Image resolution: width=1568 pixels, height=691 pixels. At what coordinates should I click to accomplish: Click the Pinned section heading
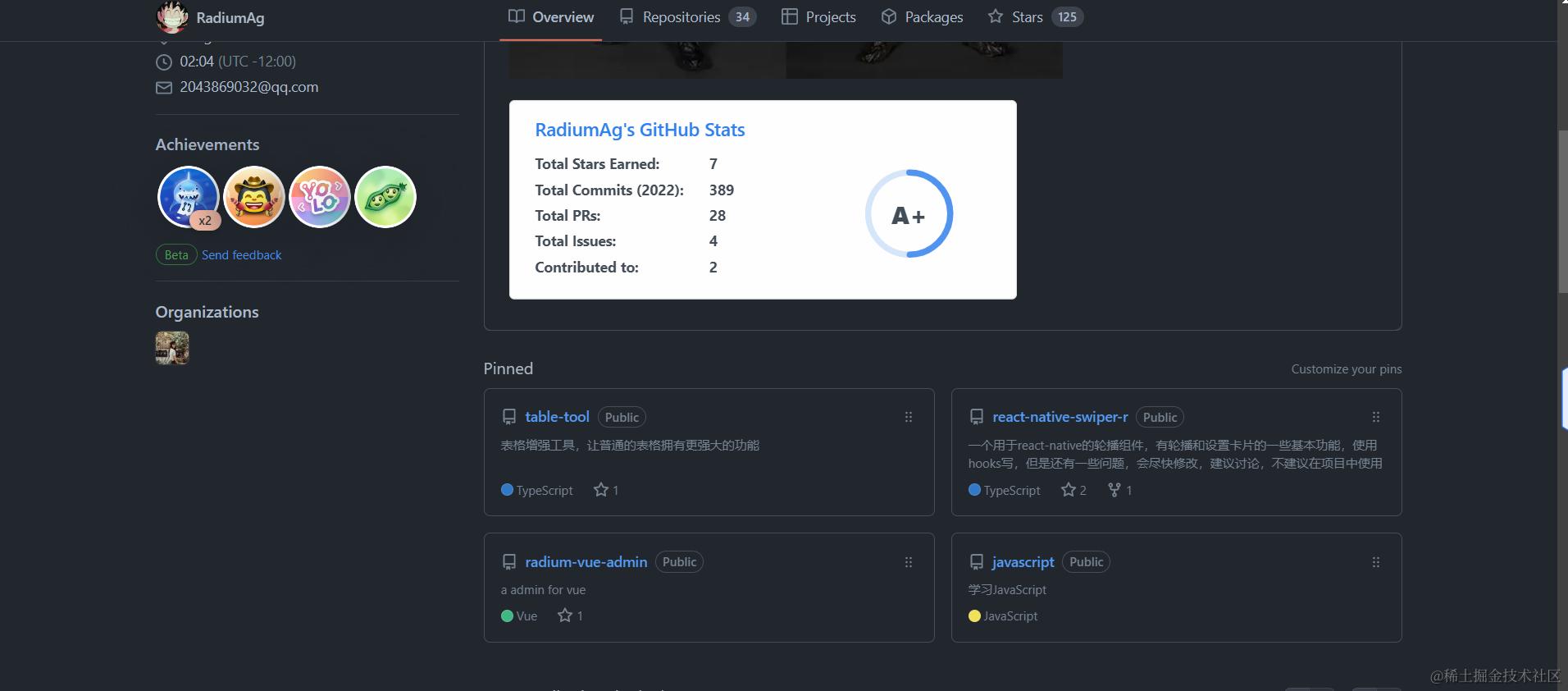(x=508, y=368)
